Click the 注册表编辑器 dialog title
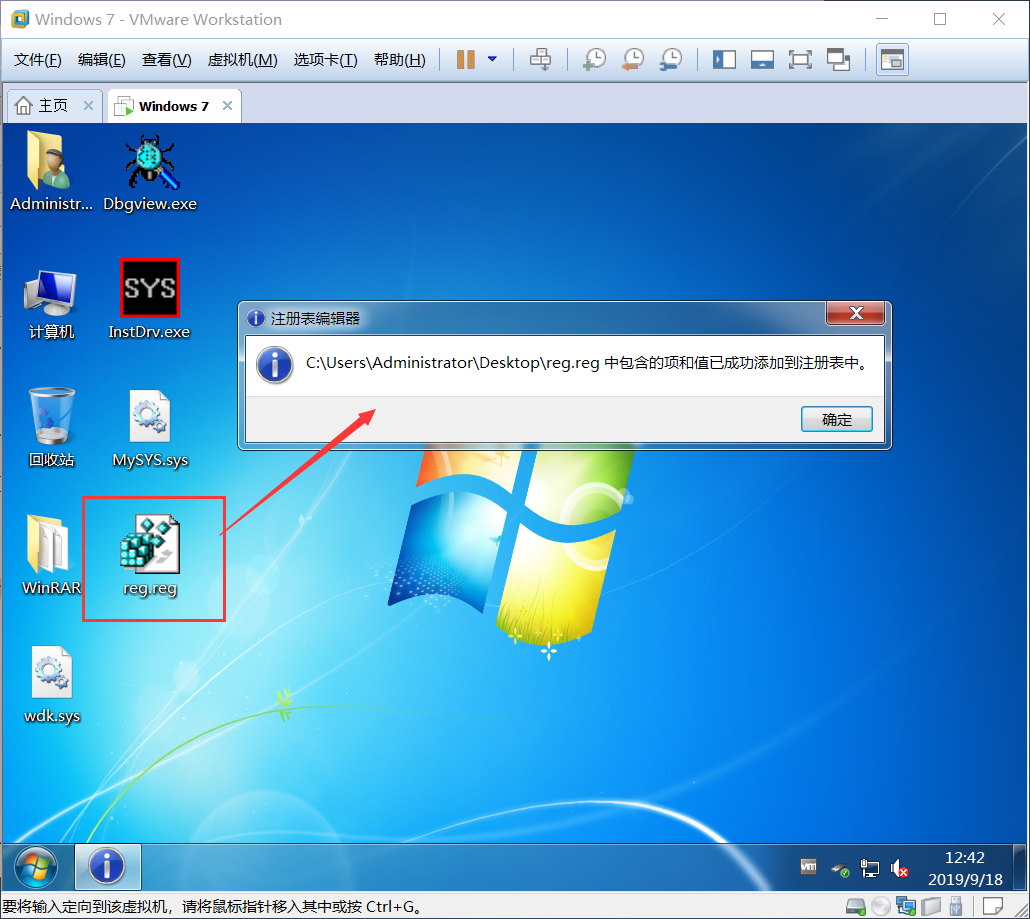The height and width of the screenshot is (919, 1030). [x=315, y=319]
